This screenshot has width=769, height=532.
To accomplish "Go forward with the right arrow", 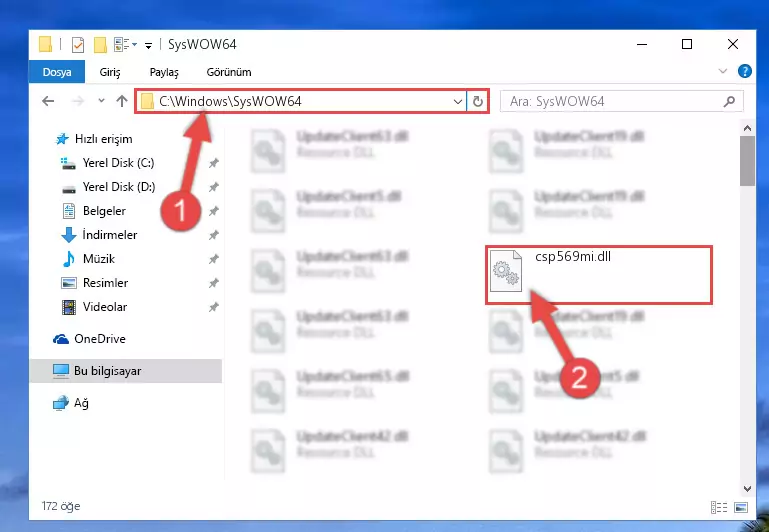I will [x=77, y=101].
